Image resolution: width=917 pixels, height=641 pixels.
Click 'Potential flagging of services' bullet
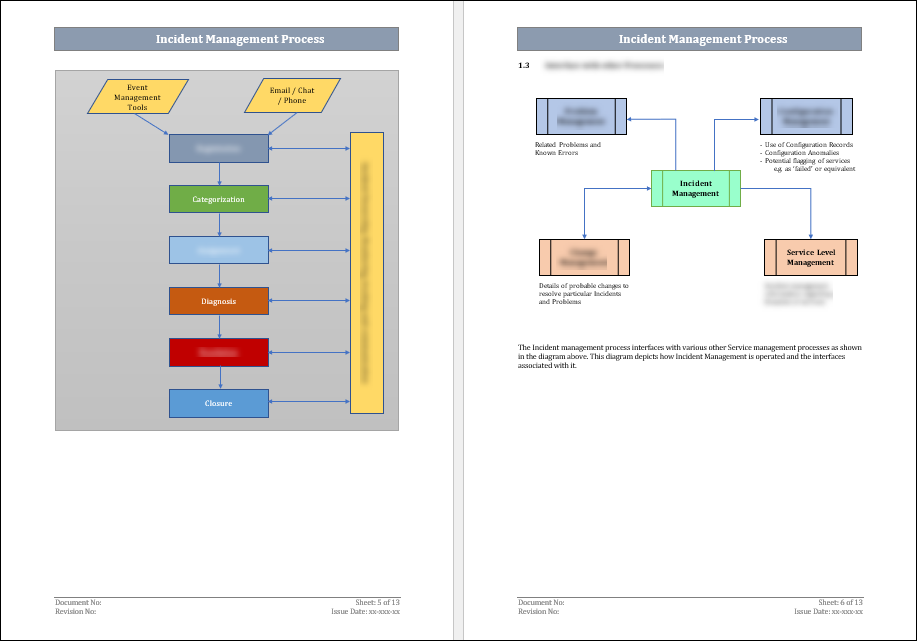coord(807,160)
